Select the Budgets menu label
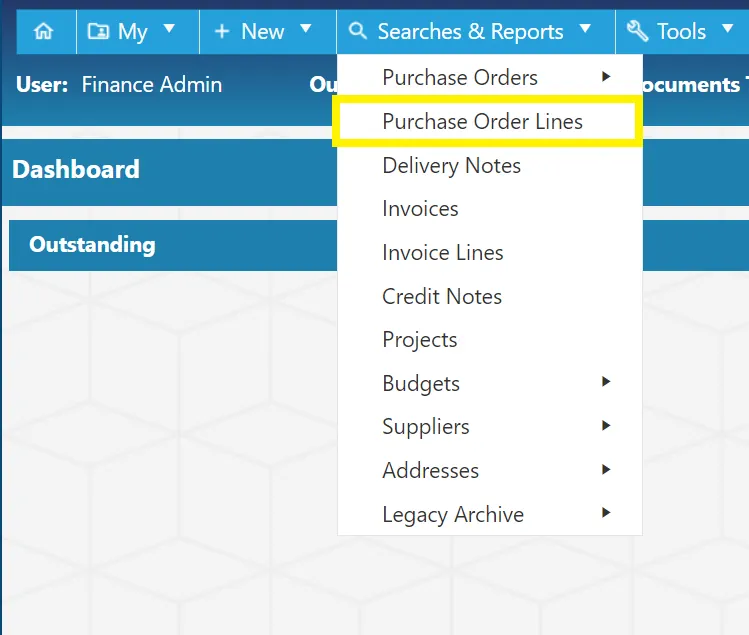Screen dimensions: 749x635 (421, 384)
